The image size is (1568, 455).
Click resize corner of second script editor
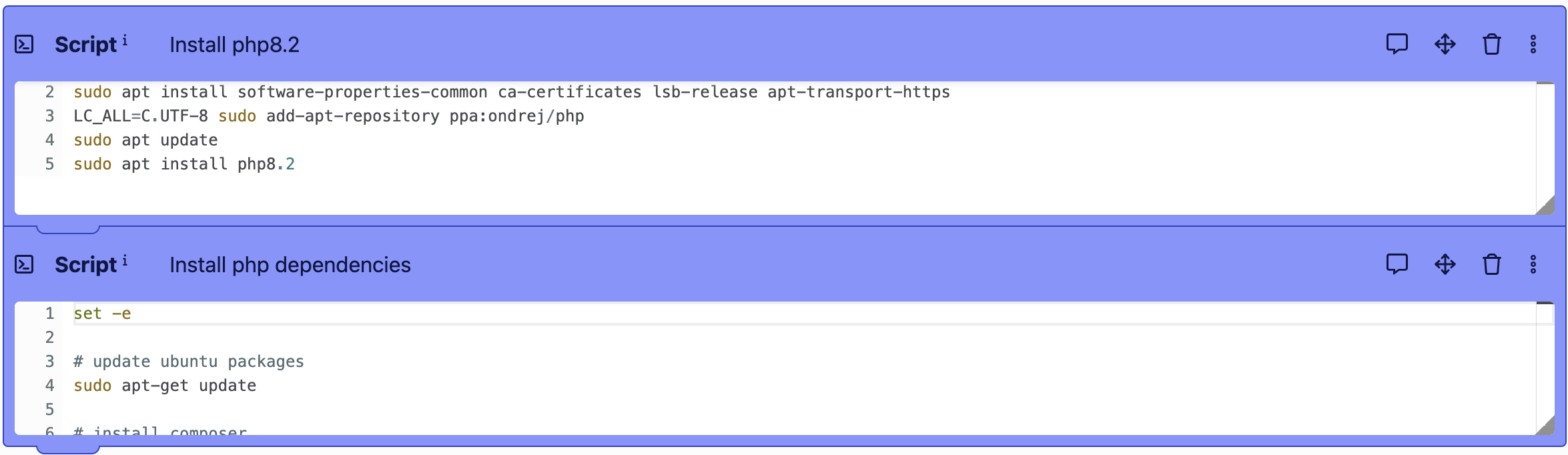pos(1545,426)
